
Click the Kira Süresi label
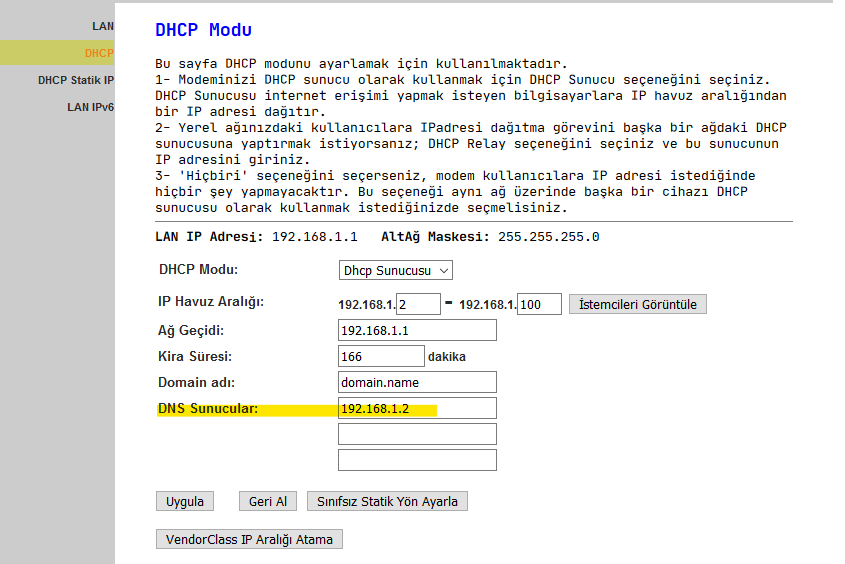pyautogui.click(x=195, y=356)
